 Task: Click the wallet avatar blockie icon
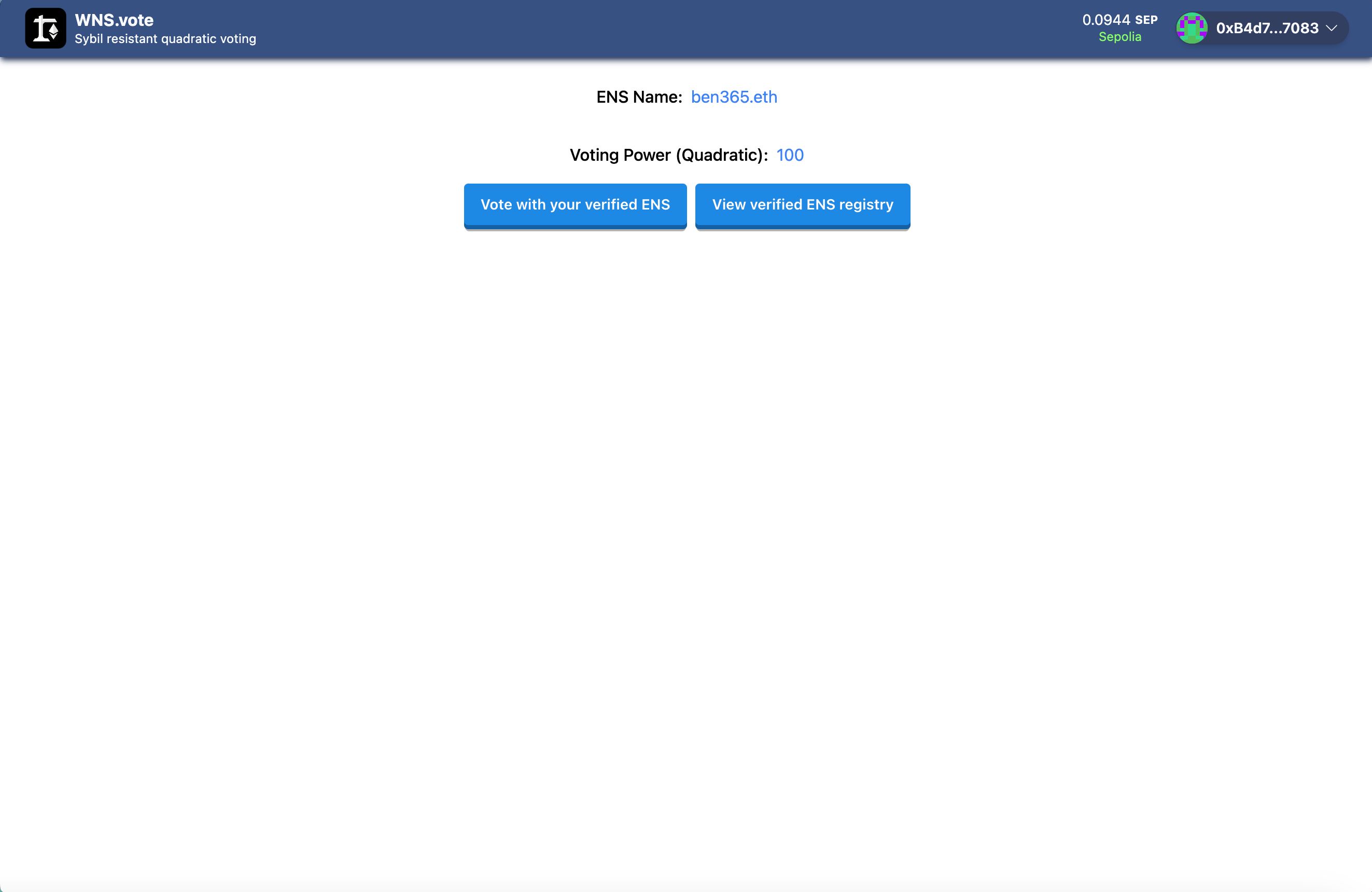[1192, 28]
